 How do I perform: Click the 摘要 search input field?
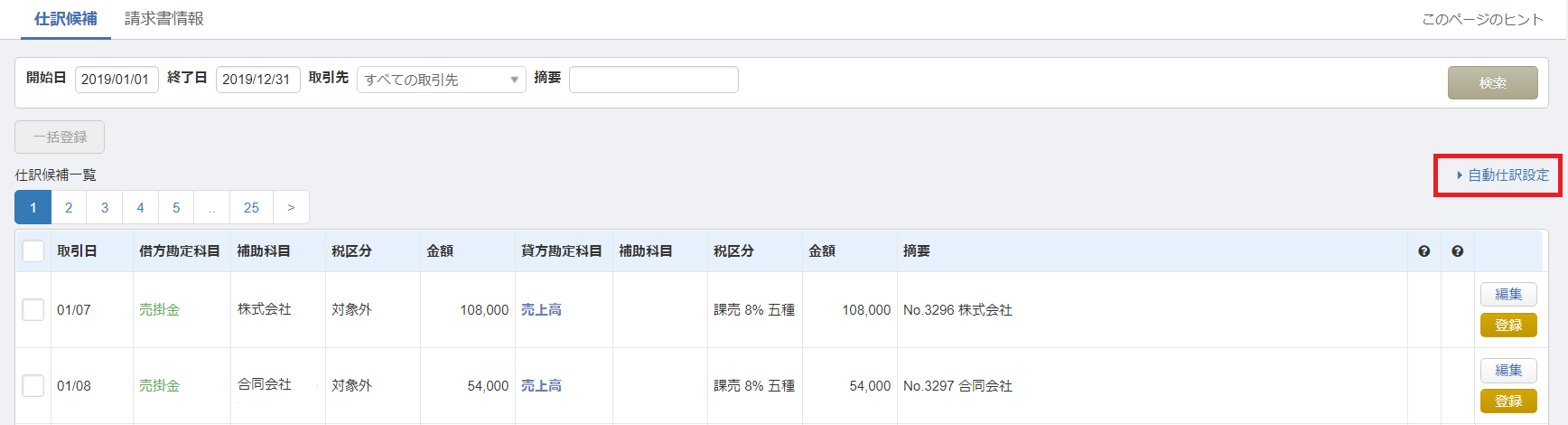click(x=653, y=80)
